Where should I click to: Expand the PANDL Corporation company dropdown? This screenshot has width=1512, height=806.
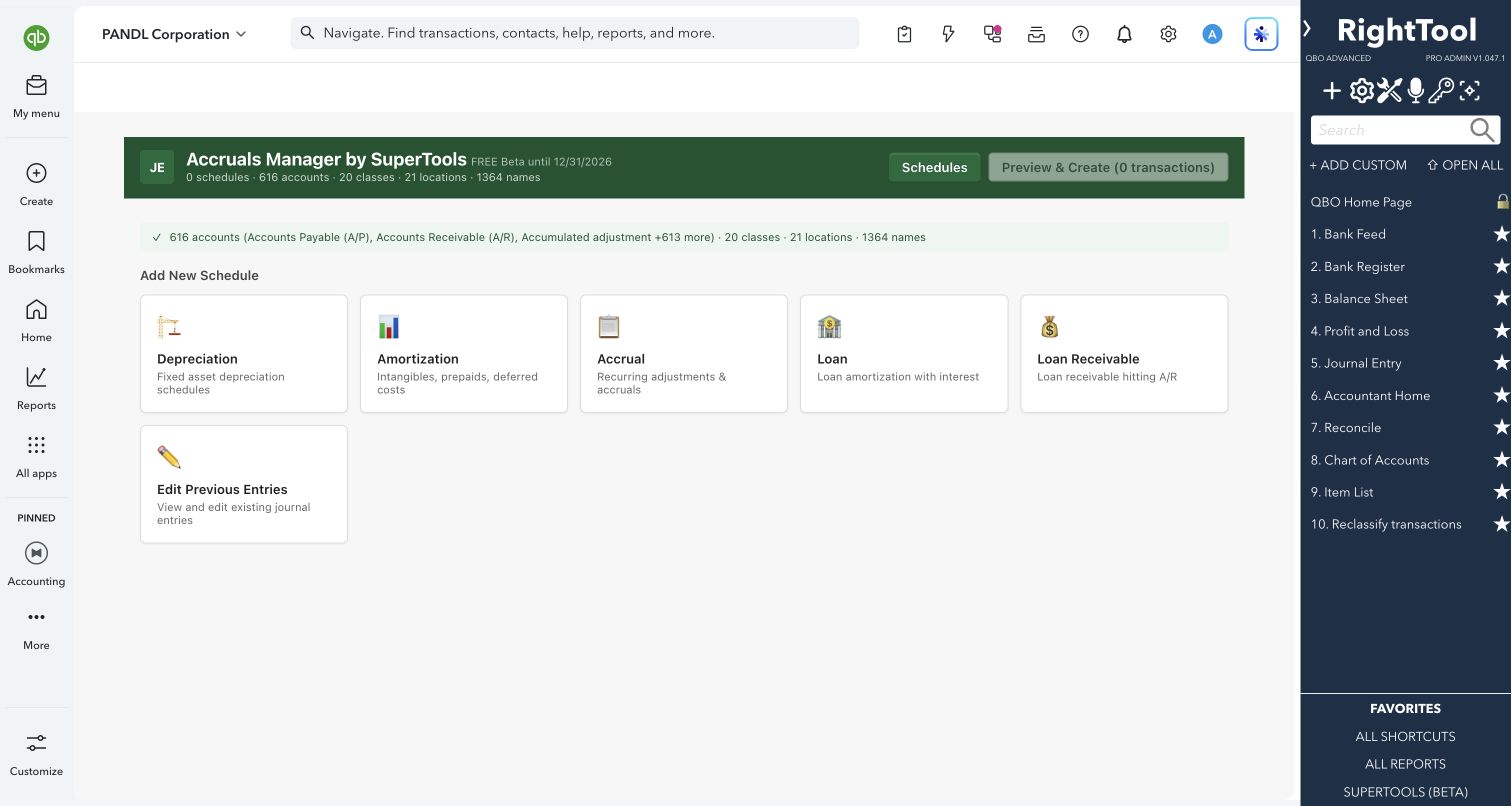pyautogui.click(x=174, y=34)
